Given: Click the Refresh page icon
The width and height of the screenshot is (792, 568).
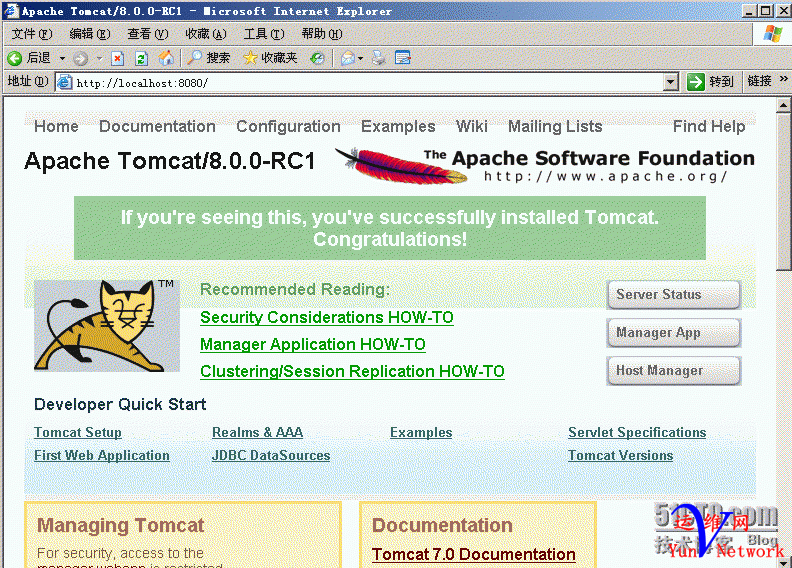Looking at the screenshot, I should (x=141, y=59).
